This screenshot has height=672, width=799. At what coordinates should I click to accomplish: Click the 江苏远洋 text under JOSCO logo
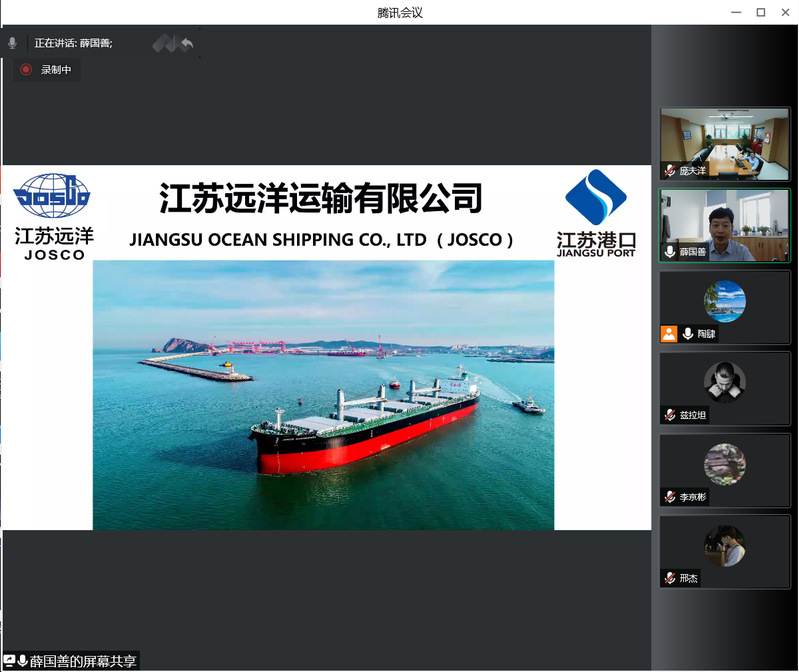tap(54, 236)
